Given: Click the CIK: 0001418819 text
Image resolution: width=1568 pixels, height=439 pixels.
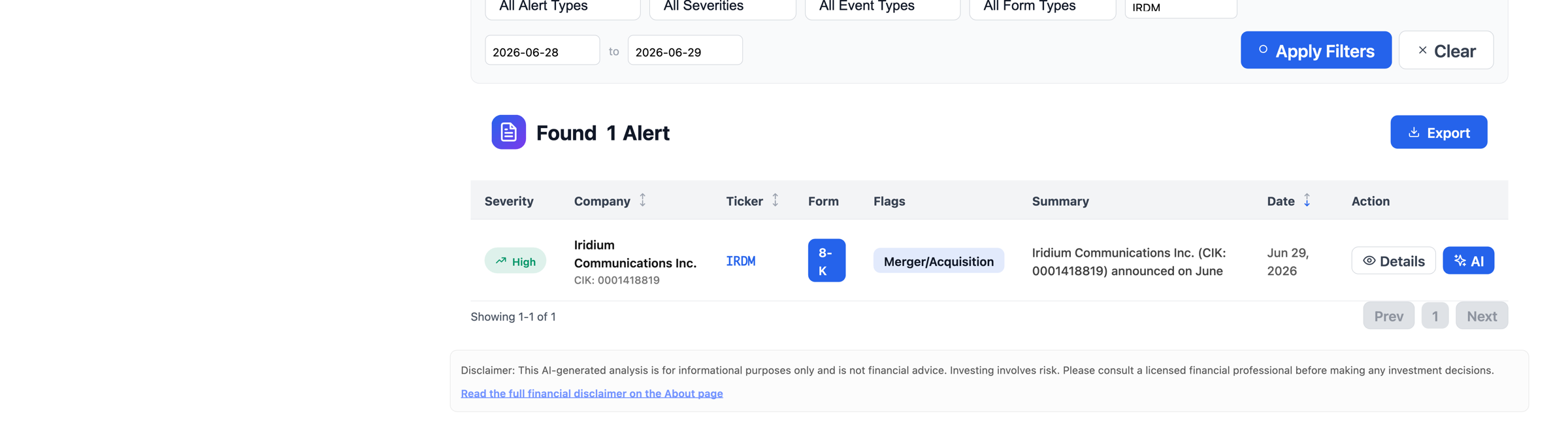Looking at the screenshot, I should [617, 280].
